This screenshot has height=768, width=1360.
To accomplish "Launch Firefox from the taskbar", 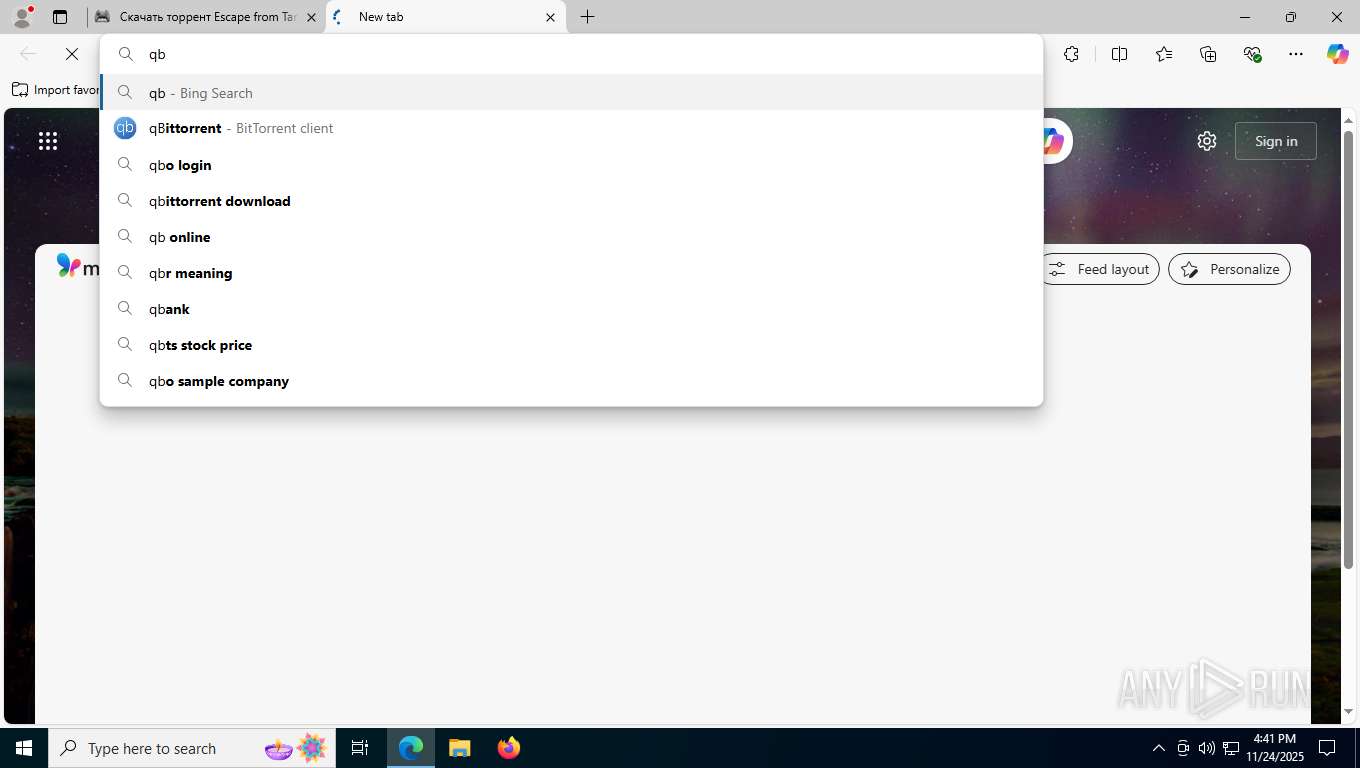I will click(x=509, y=748).
